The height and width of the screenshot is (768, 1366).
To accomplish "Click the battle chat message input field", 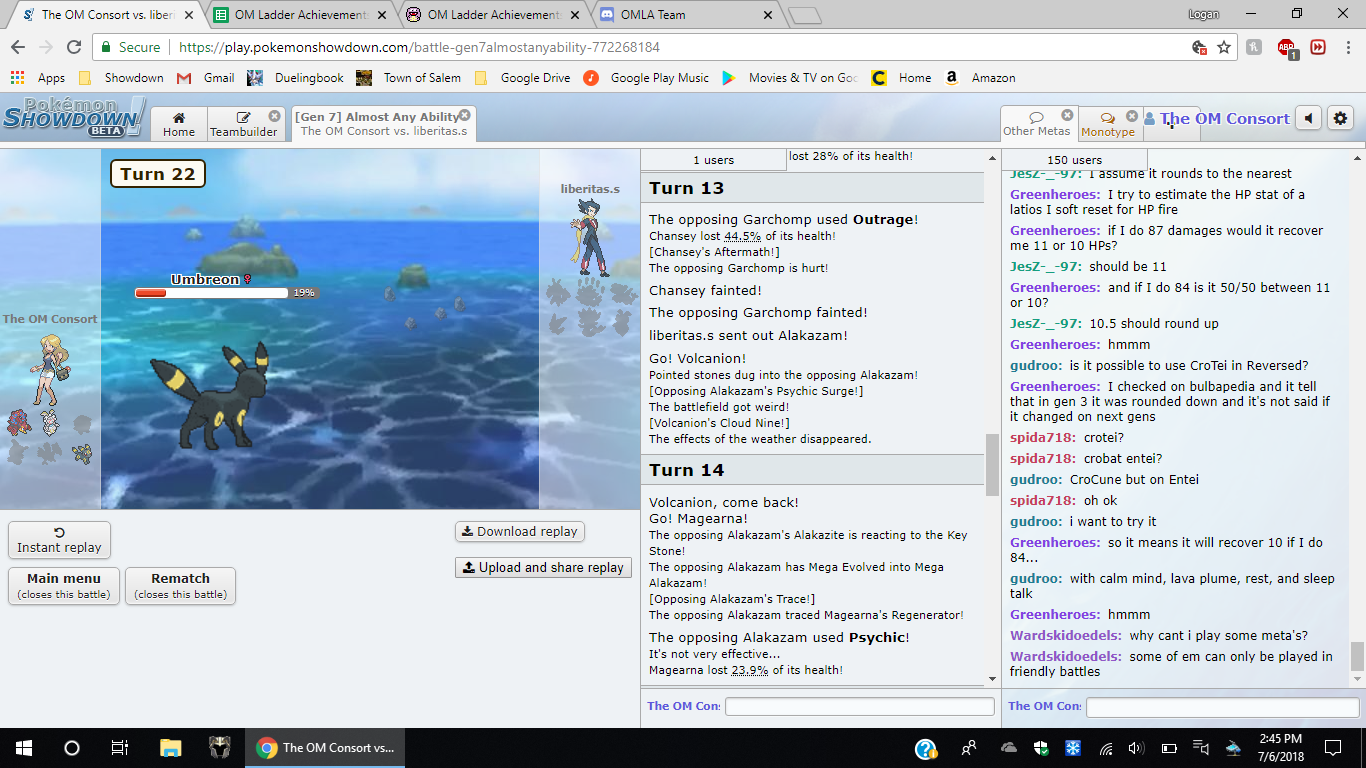I will (859, 706).
